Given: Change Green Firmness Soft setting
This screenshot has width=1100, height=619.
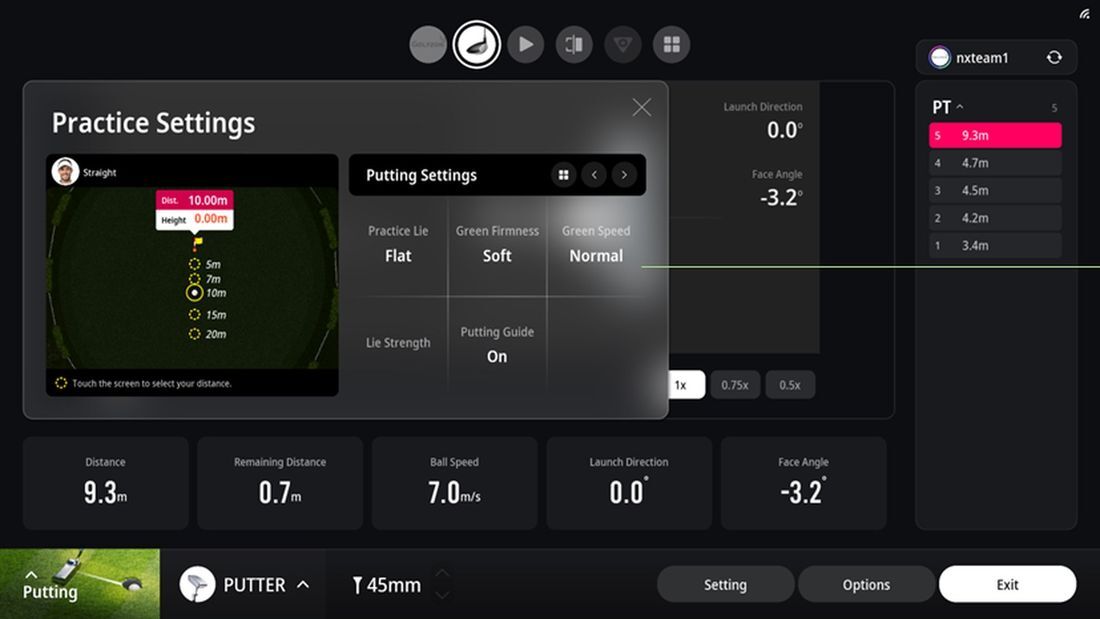Looking at the screenshot, I should point(497,244).
